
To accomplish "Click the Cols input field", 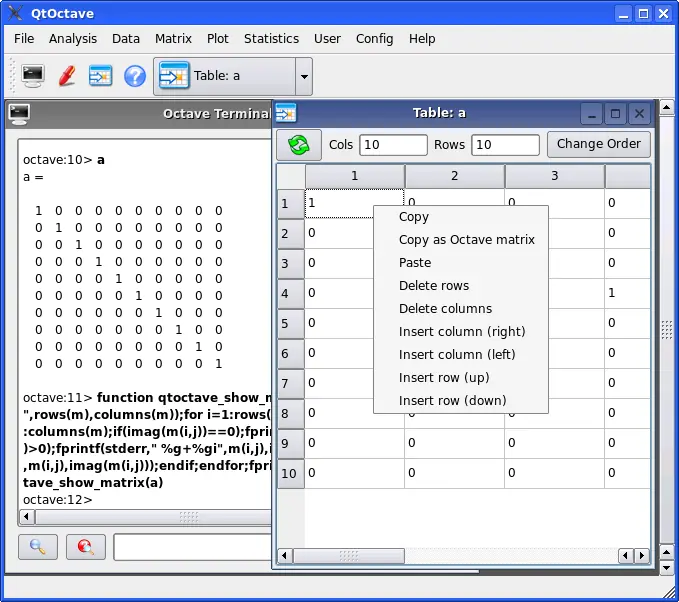I will point(393,145).
